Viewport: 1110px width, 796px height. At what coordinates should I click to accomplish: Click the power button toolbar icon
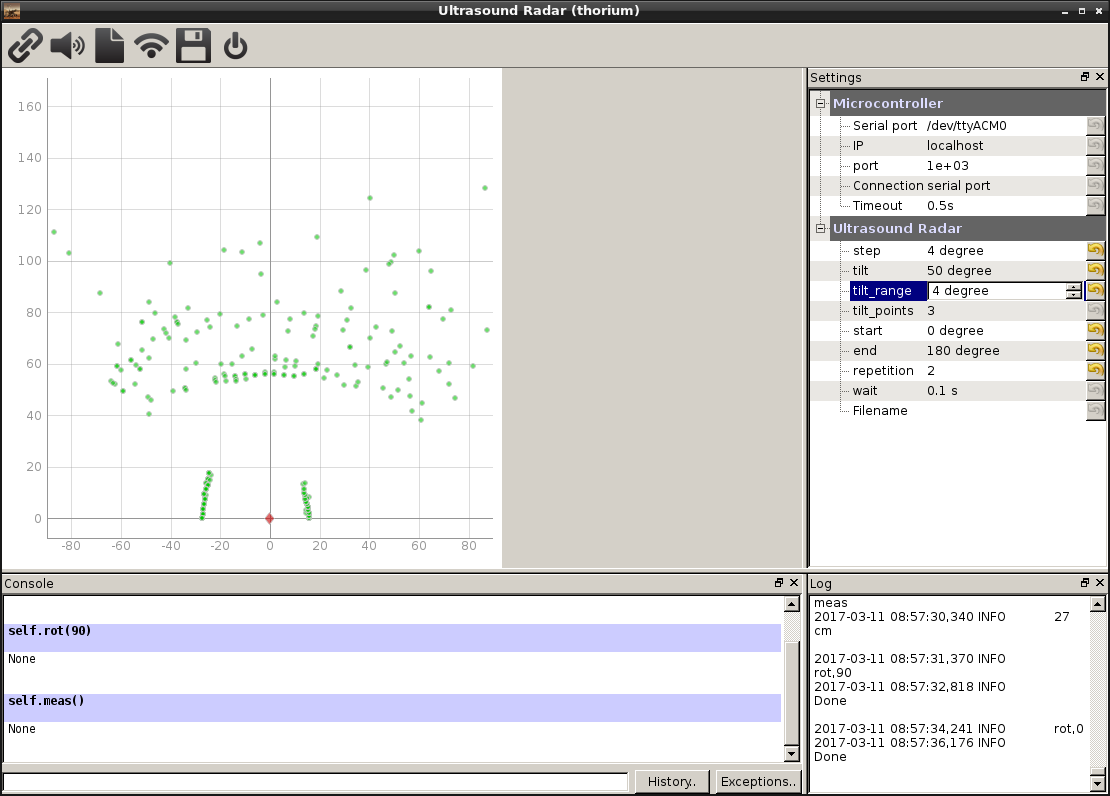235,46
